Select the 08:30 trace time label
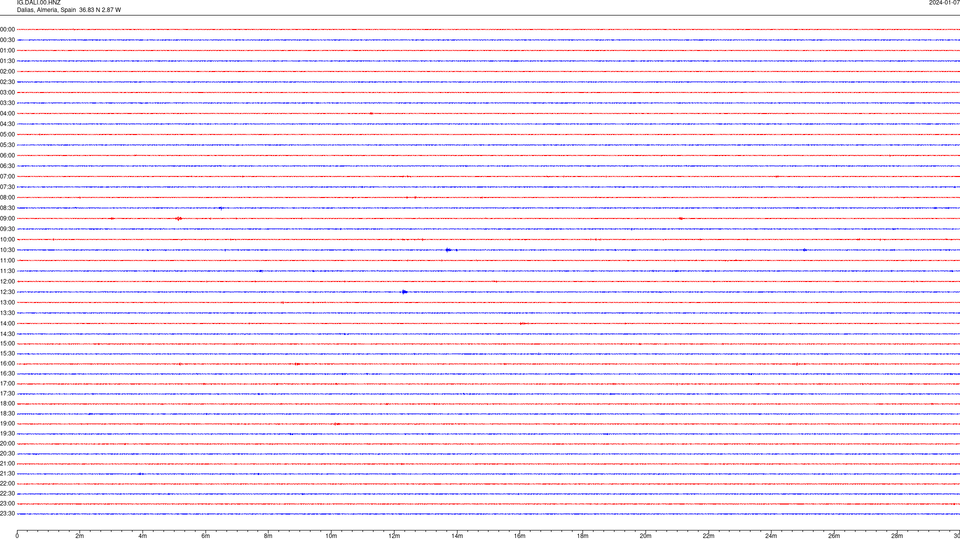Screen dimensions: 960x540 pos(7,208)
